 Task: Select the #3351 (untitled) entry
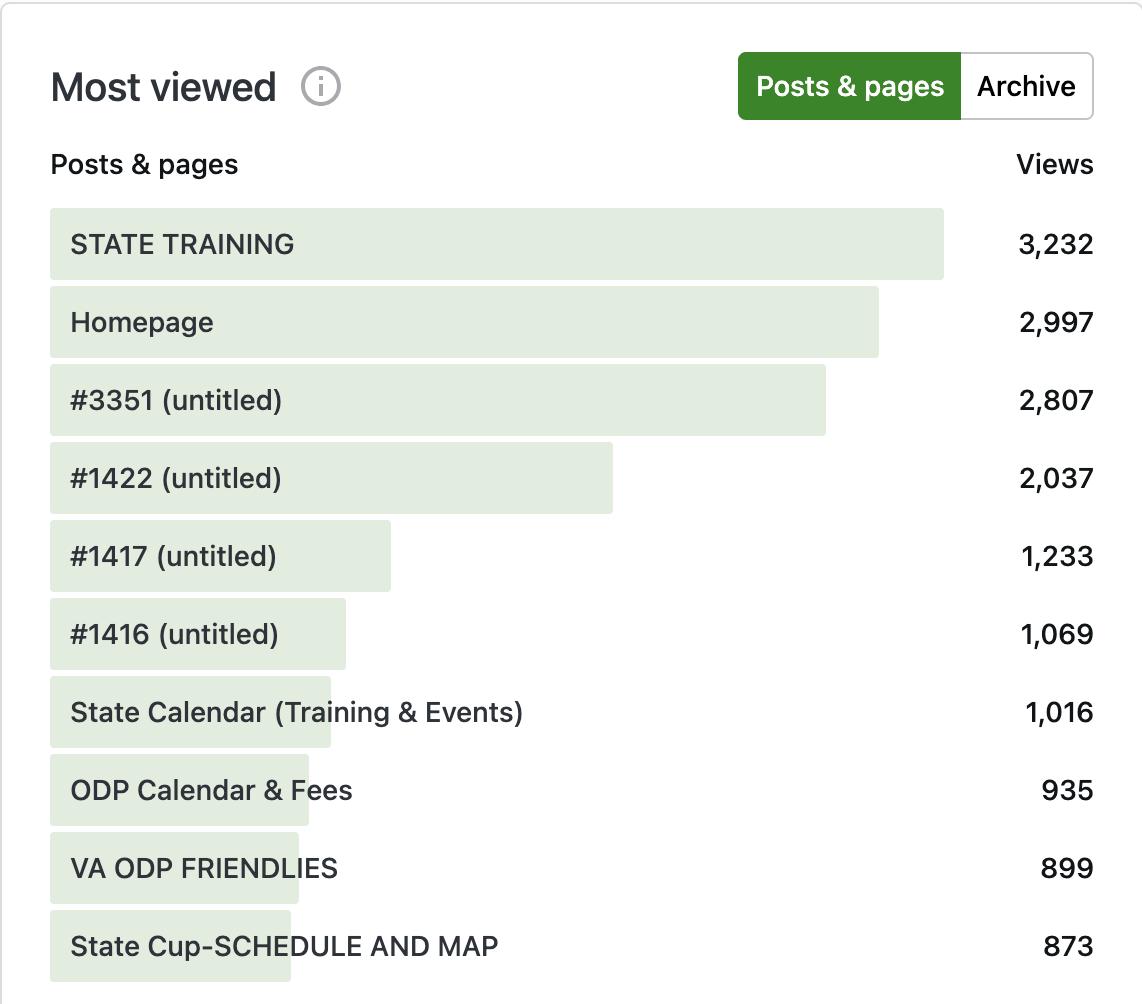(176, 400)
